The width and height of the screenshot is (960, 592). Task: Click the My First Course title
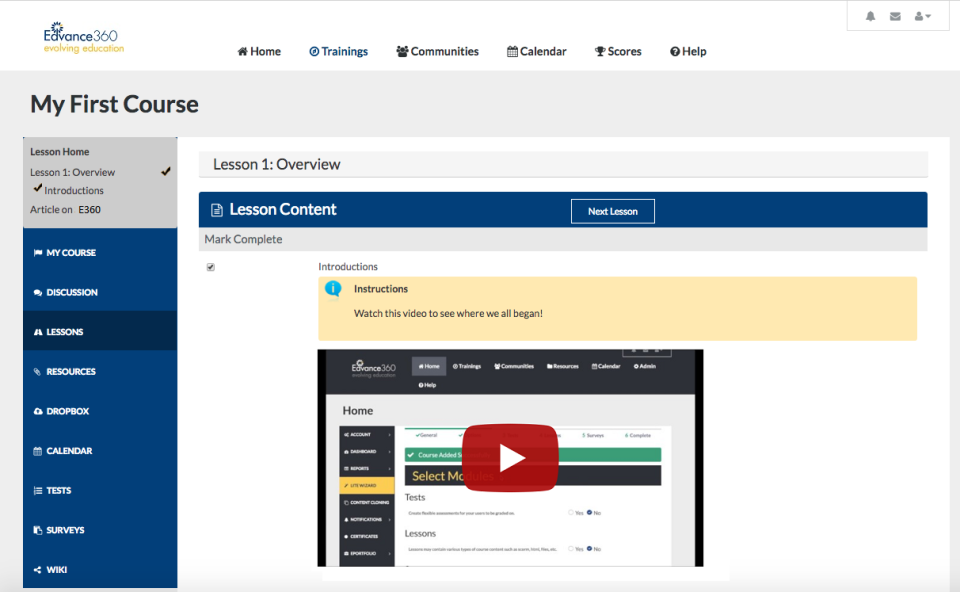[114, 104]
